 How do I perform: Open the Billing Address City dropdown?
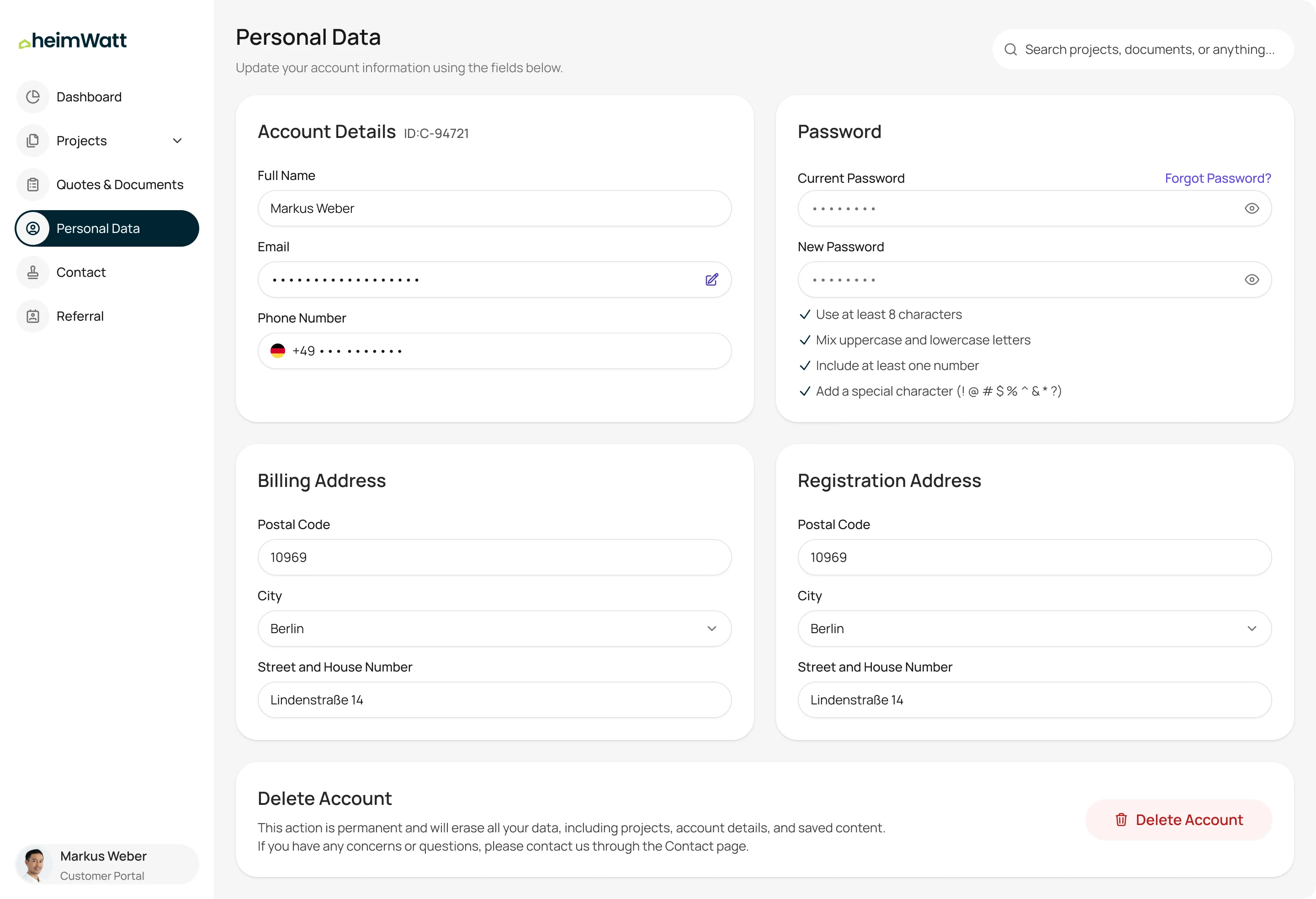pos(494,629)
